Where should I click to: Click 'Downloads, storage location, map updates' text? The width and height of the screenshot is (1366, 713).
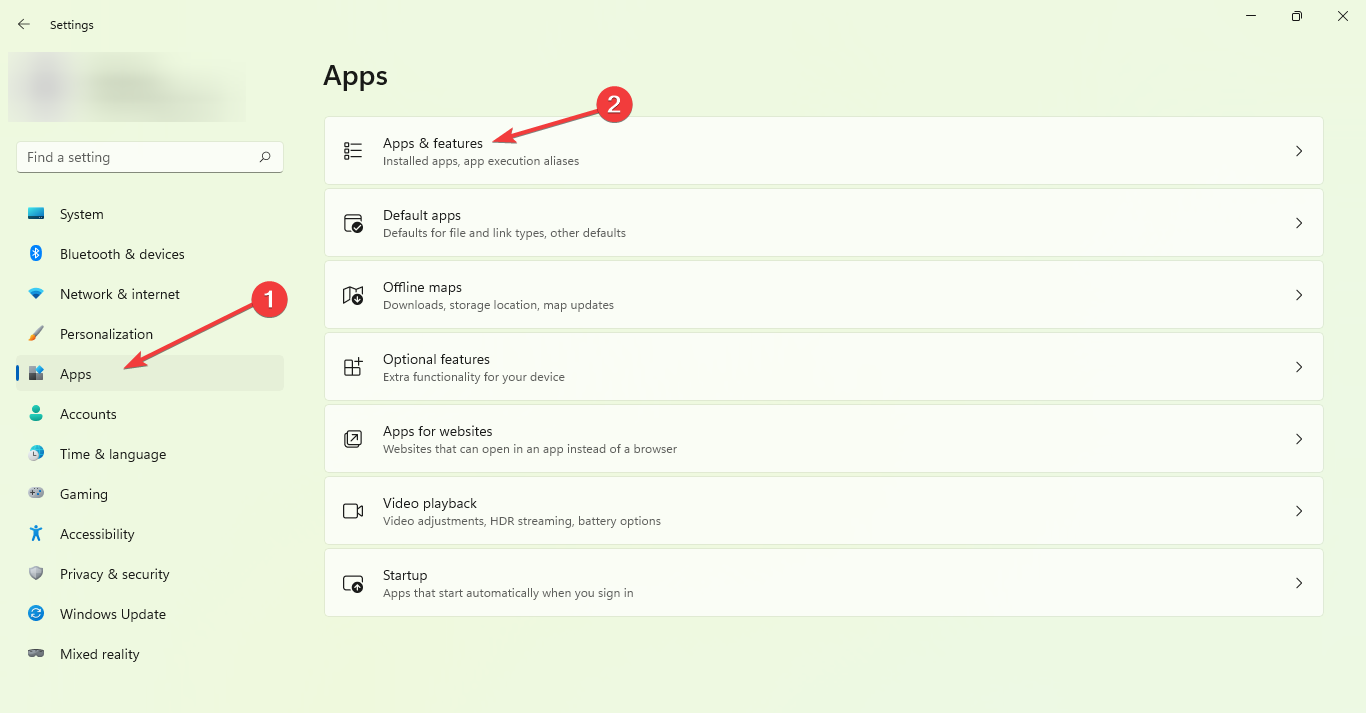(x=498, y=305)
